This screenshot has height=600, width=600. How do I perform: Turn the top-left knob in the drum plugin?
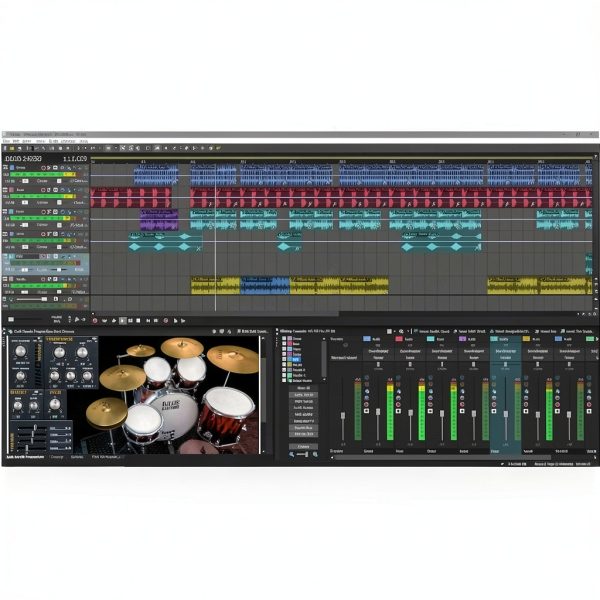[20, 351]
